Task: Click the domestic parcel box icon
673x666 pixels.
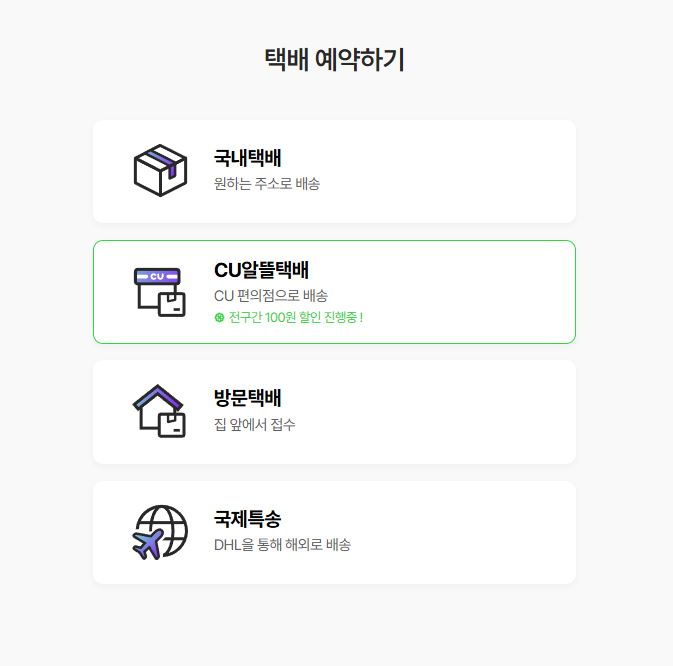Action: (160, 170)
